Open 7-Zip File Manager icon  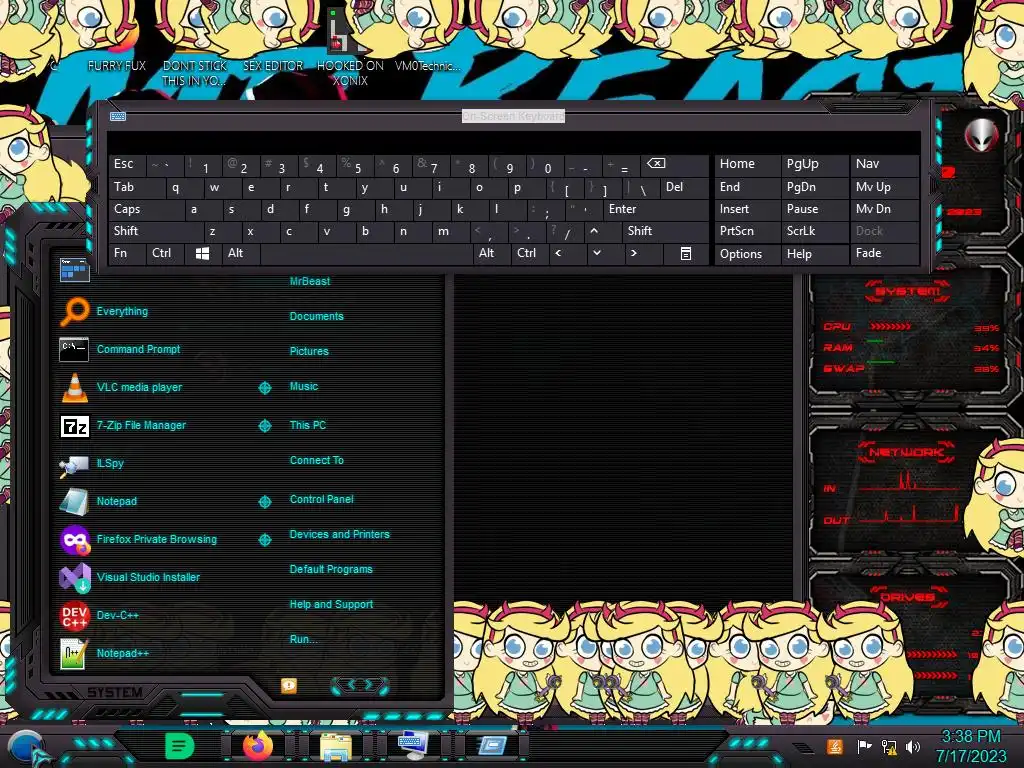[74, 426]
